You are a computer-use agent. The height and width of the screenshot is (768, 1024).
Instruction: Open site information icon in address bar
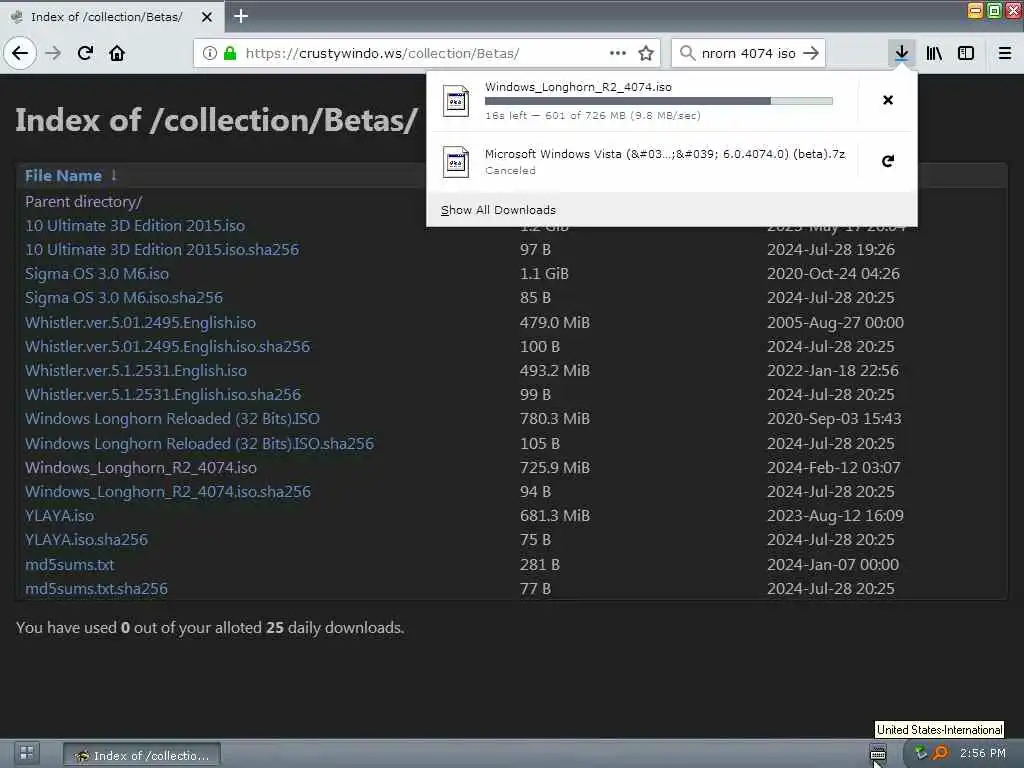tap(209, 53)
